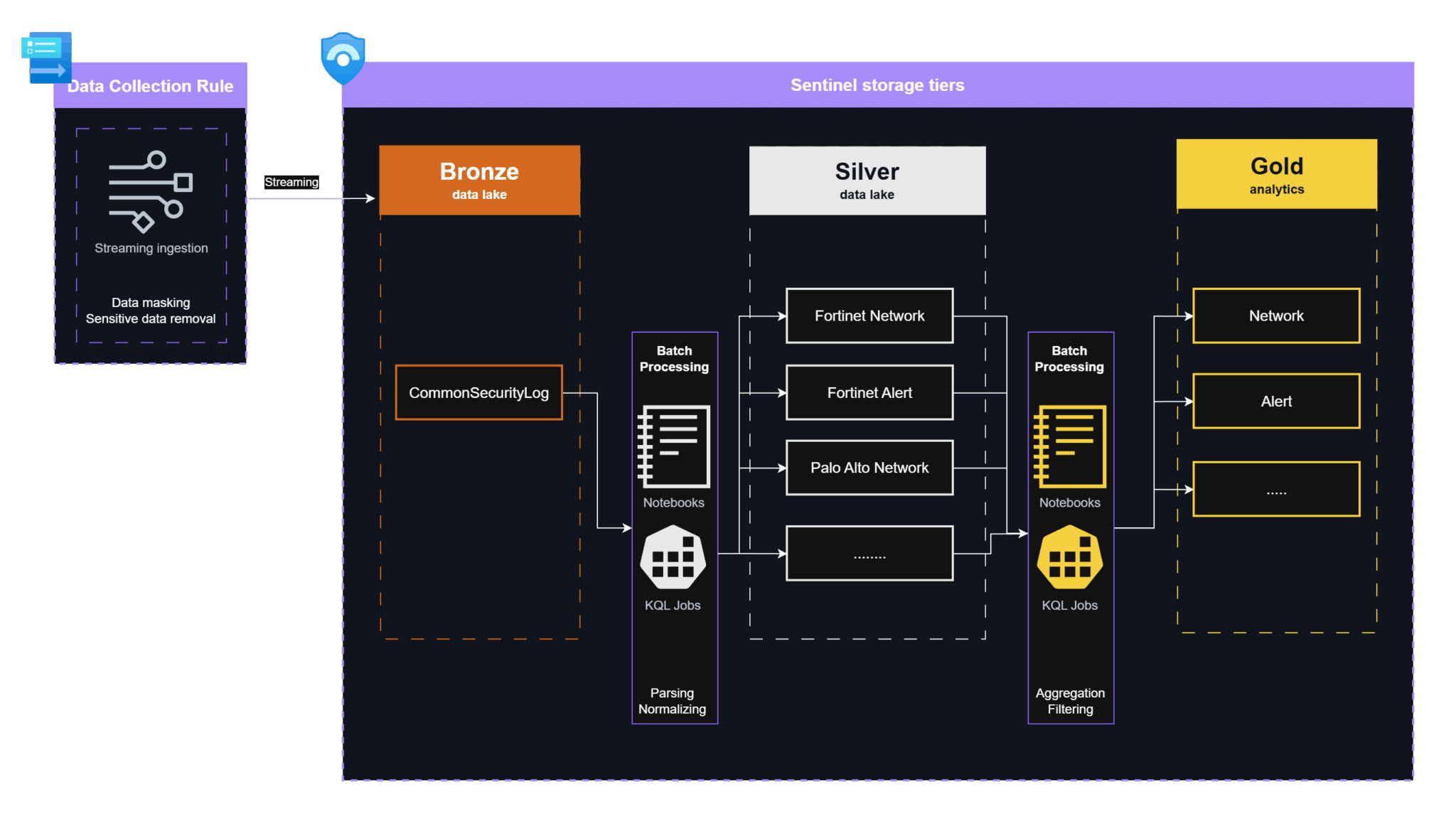
Task: Click Notebooks label under yellow icon
Action: click(1069, 502)
